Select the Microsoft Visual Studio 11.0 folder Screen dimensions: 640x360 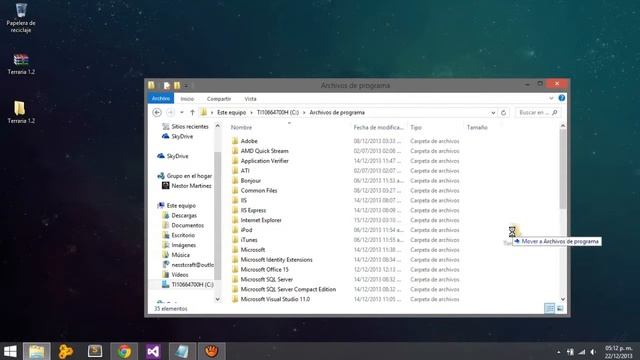coord(271,299)
